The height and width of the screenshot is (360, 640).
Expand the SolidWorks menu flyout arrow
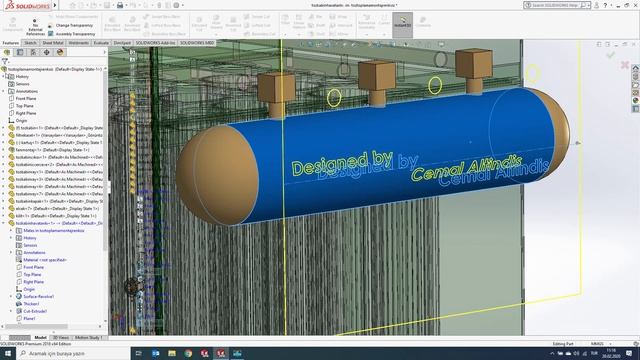(x=55, y=5)
